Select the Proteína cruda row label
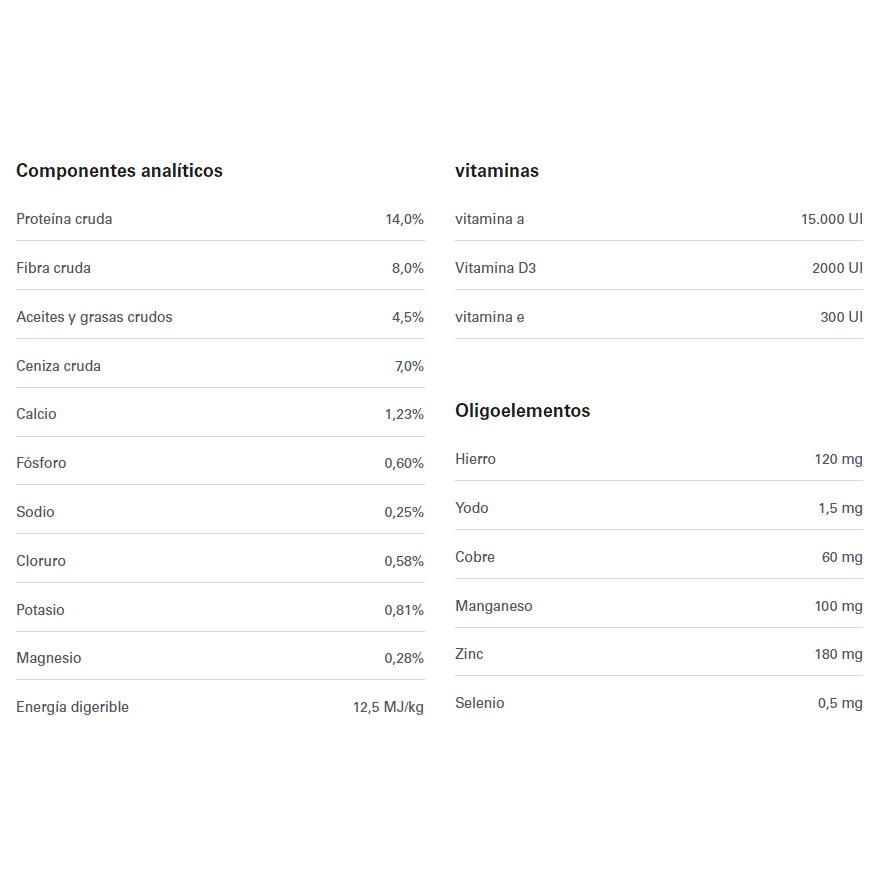The width and height of the screenshot is (879, 879). click(x=64, y=219)
